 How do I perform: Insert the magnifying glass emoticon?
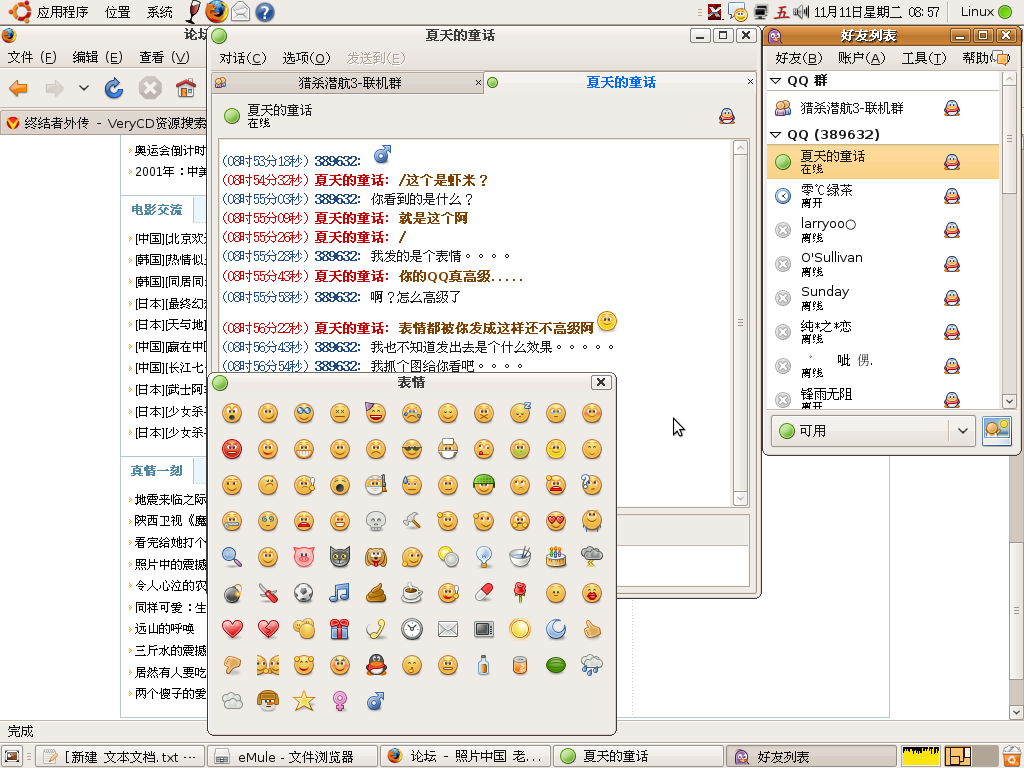(232, 557)
